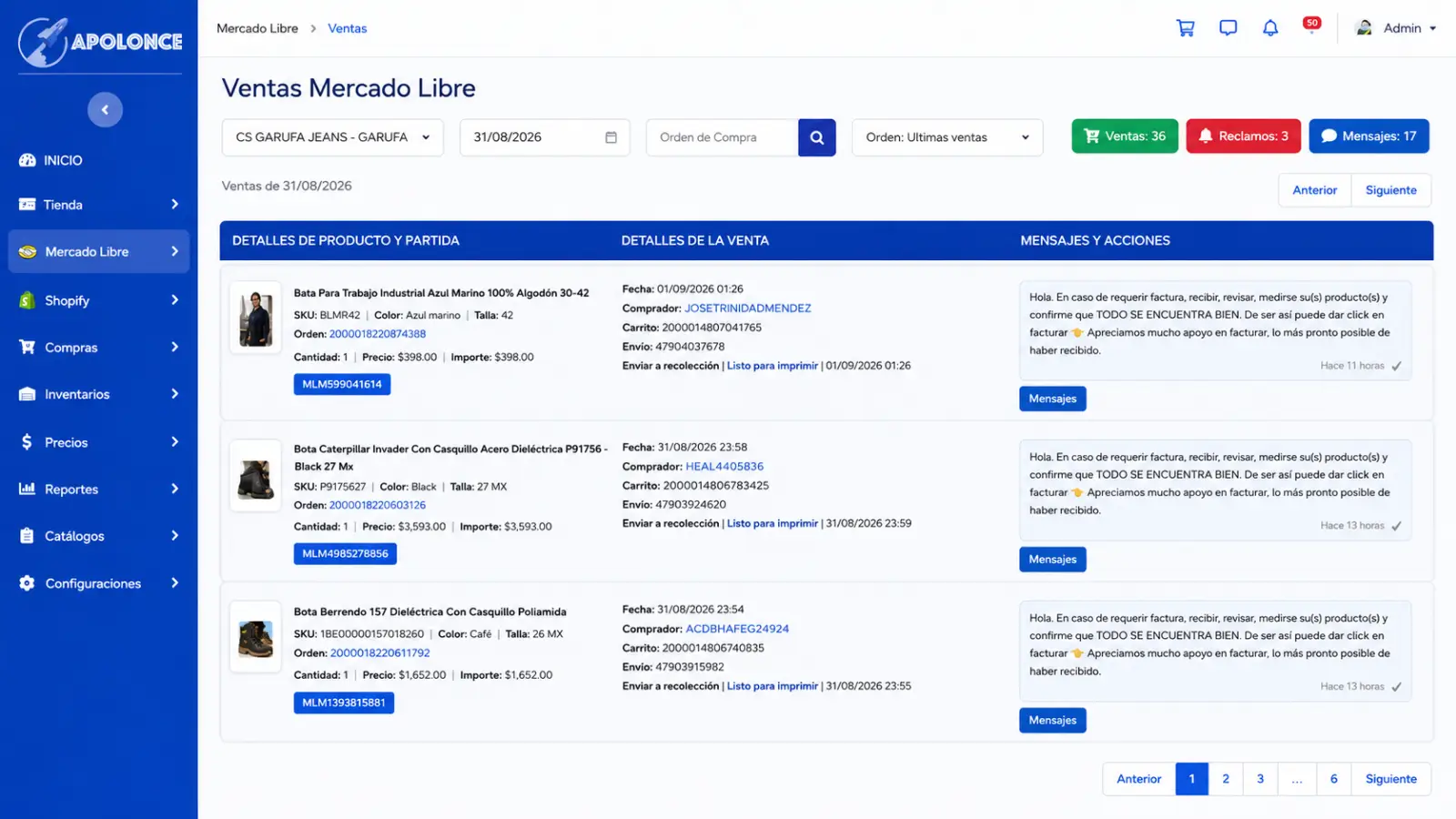Click the MLM599041614 listing badge
The height and width of the screenshot is (819, 1456).
click(342, 384)
